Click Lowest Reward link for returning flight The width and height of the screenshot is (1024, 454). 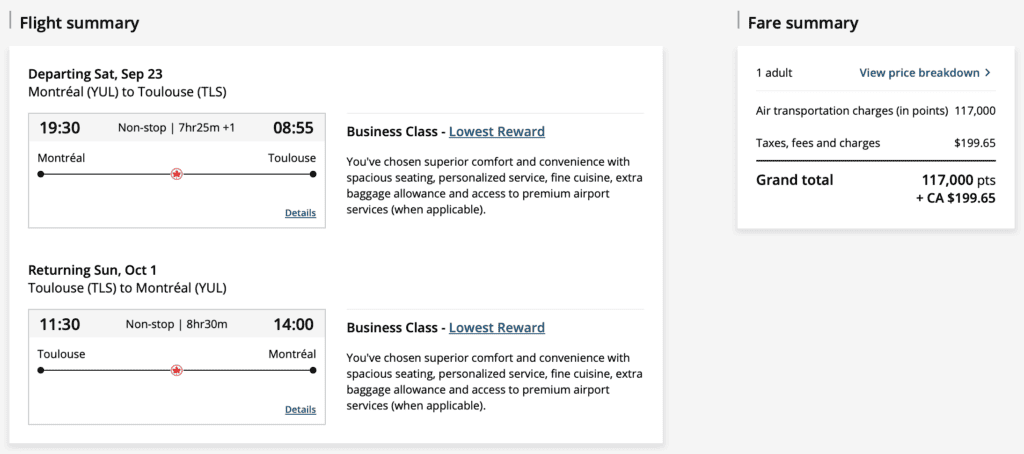[x=496, y=328]
